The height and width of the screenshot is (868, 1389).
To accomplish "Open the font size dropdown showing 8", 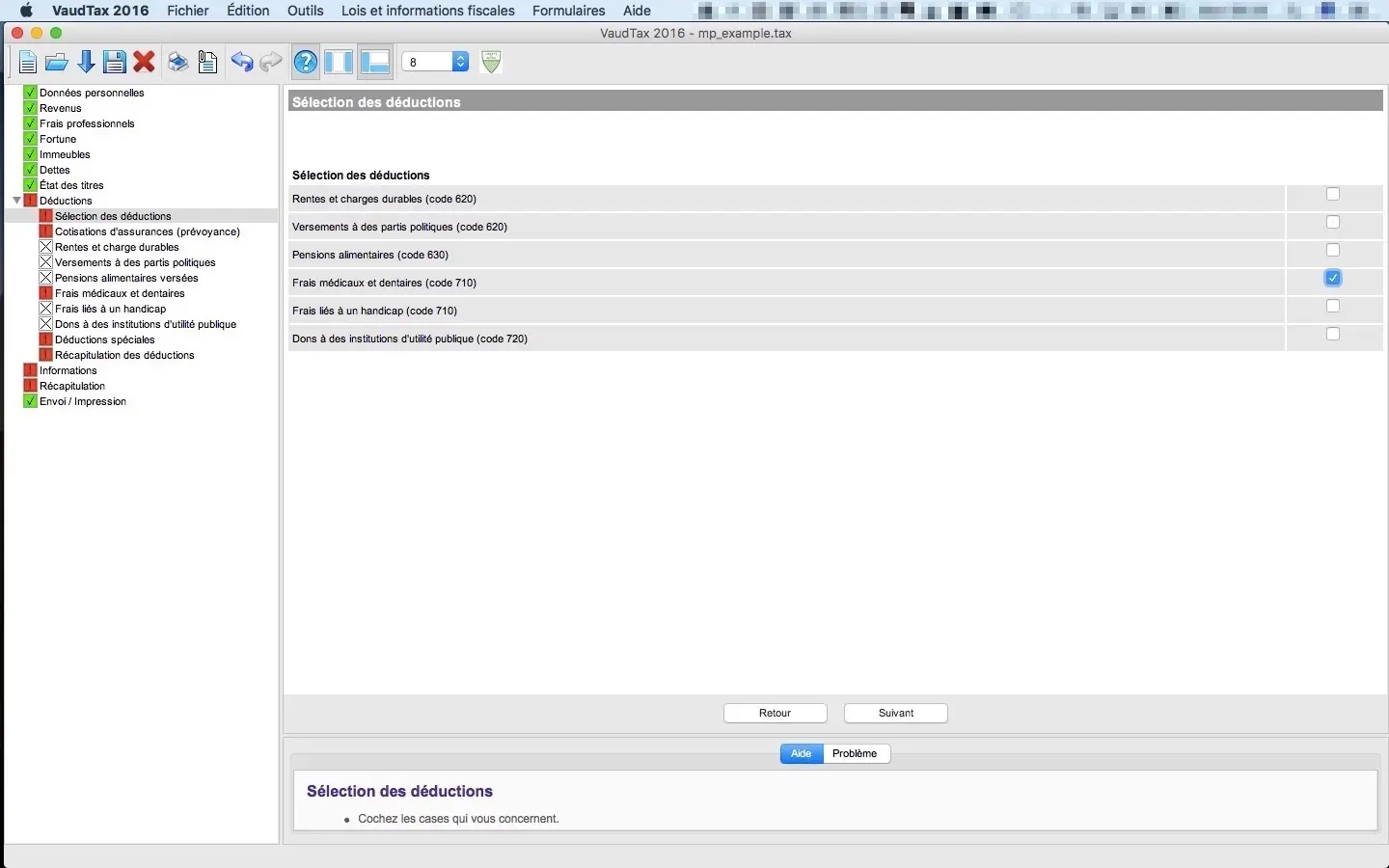I will 435,62.
